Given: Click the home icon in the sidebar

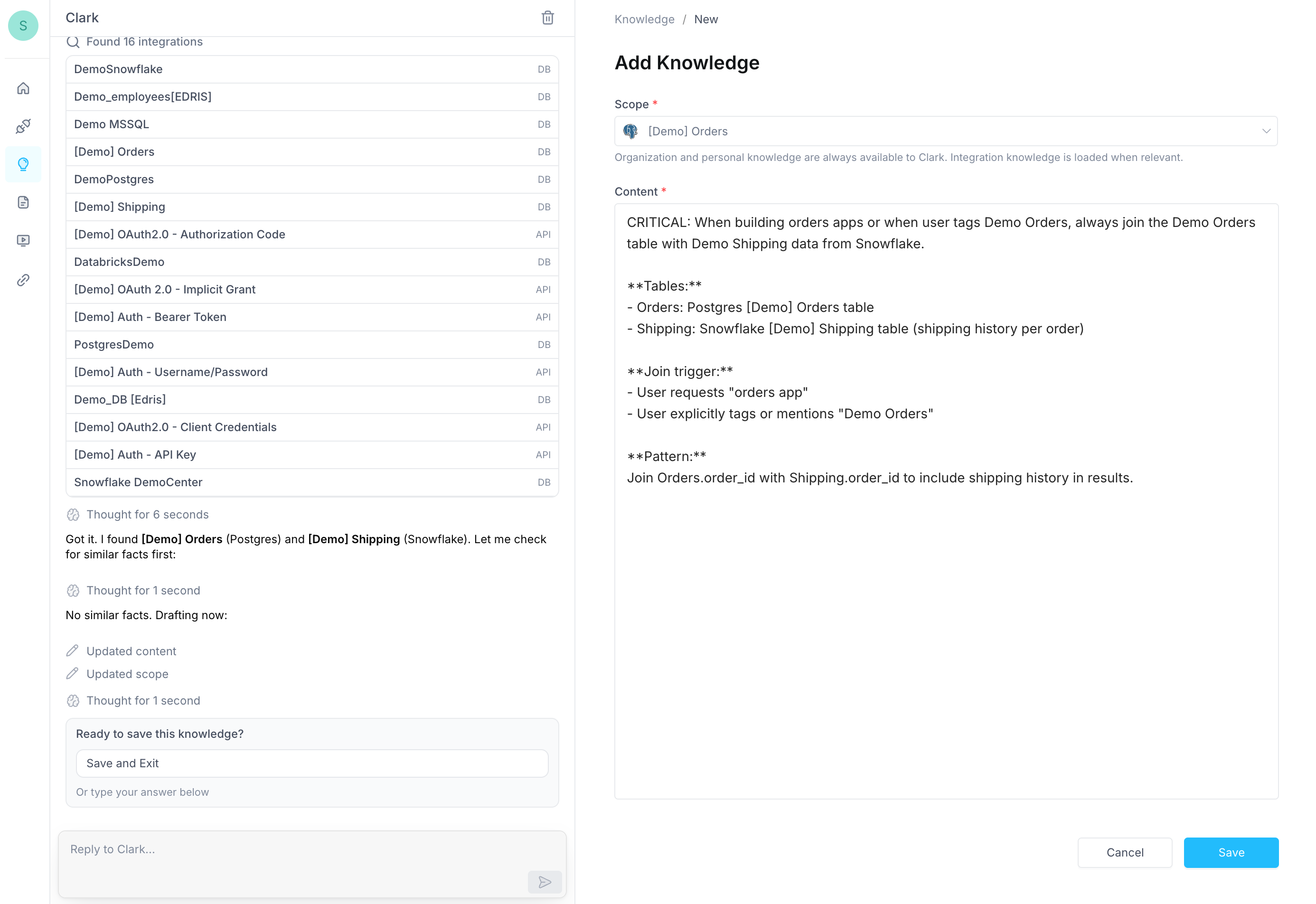Looking at the screenshot, I should click(x=23, y=88).
